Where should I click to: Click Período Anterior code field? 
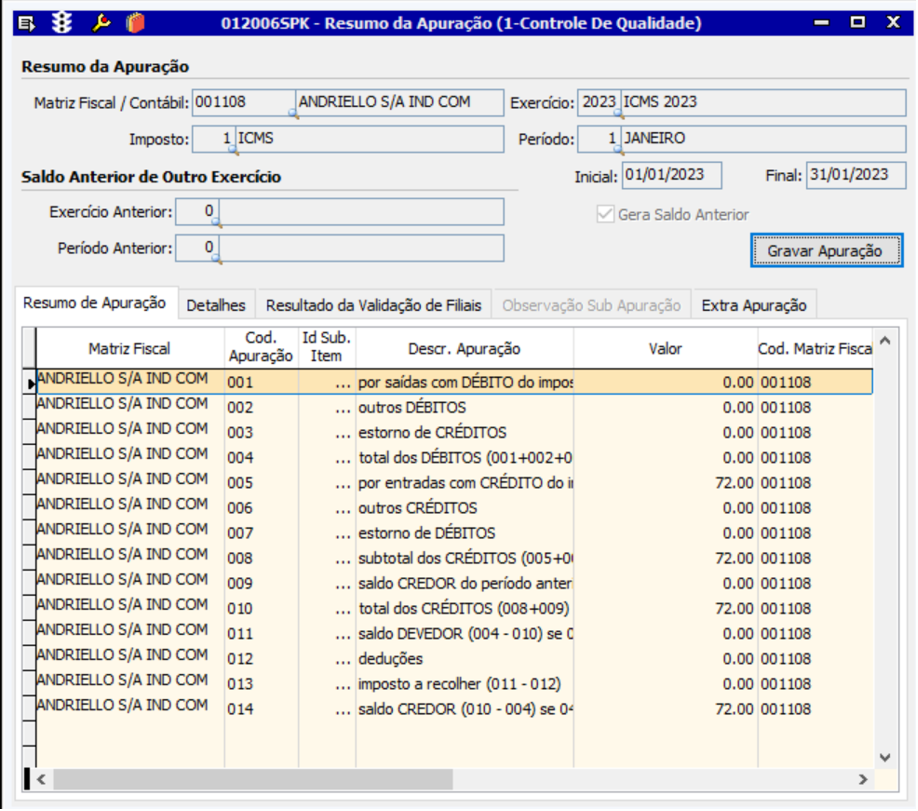click(197, 248)
